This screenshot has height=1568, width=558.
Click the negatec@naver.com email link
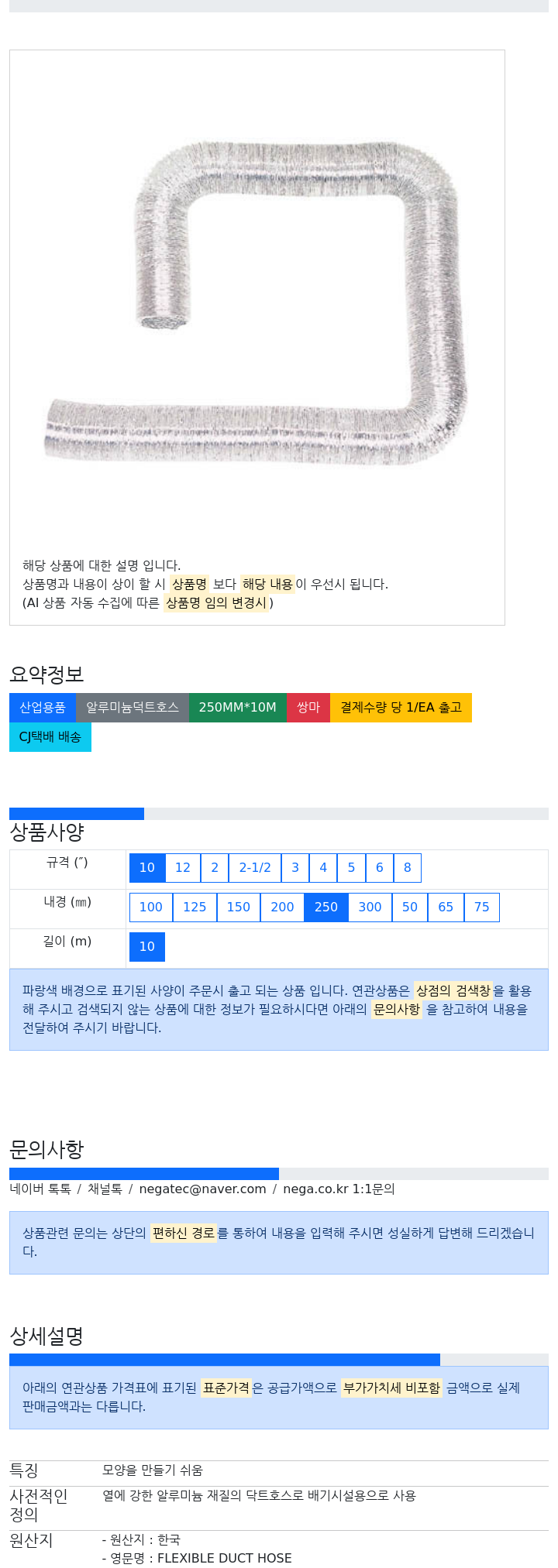click(202, 1189)
